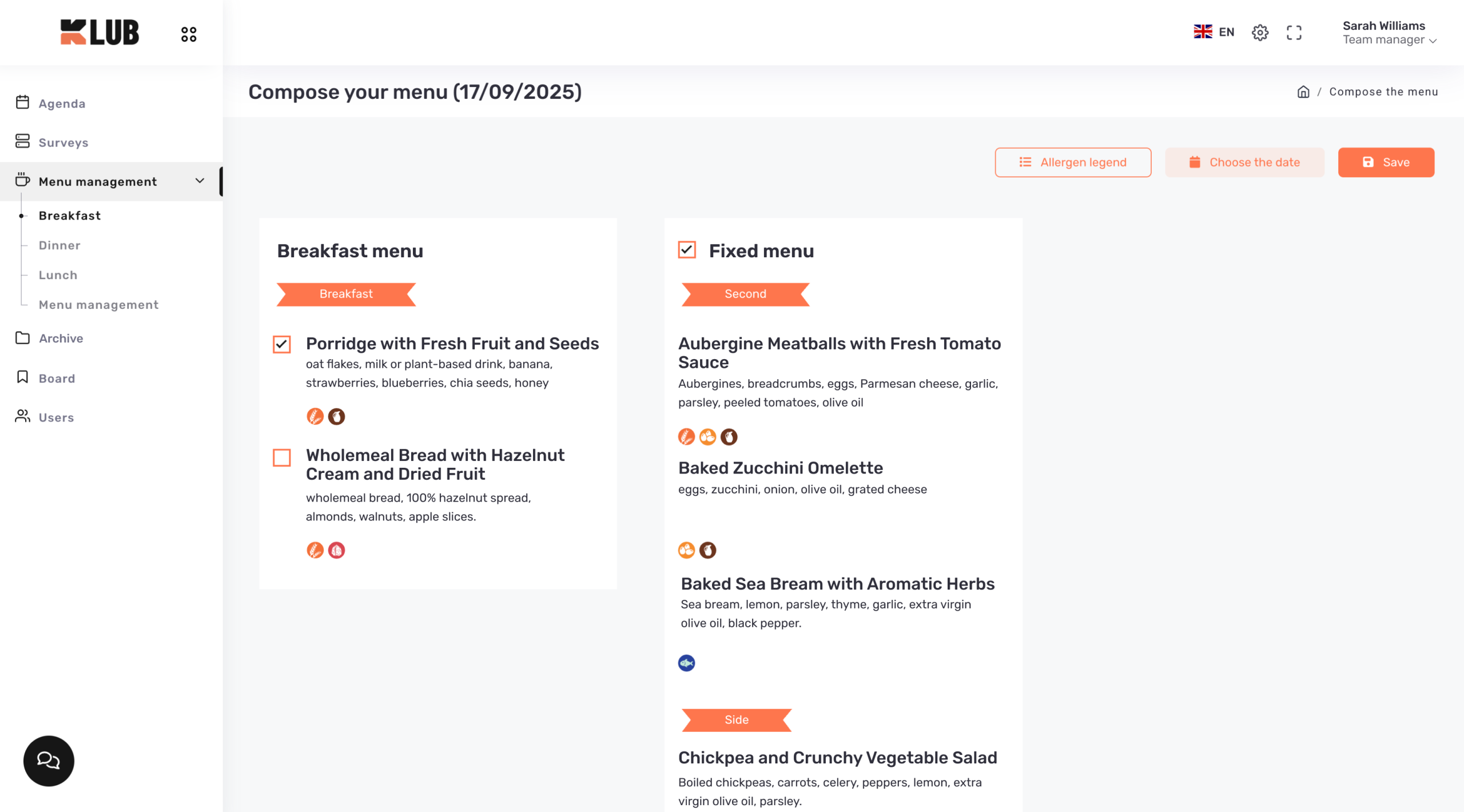Open the apps grid icon

[189, 34]
